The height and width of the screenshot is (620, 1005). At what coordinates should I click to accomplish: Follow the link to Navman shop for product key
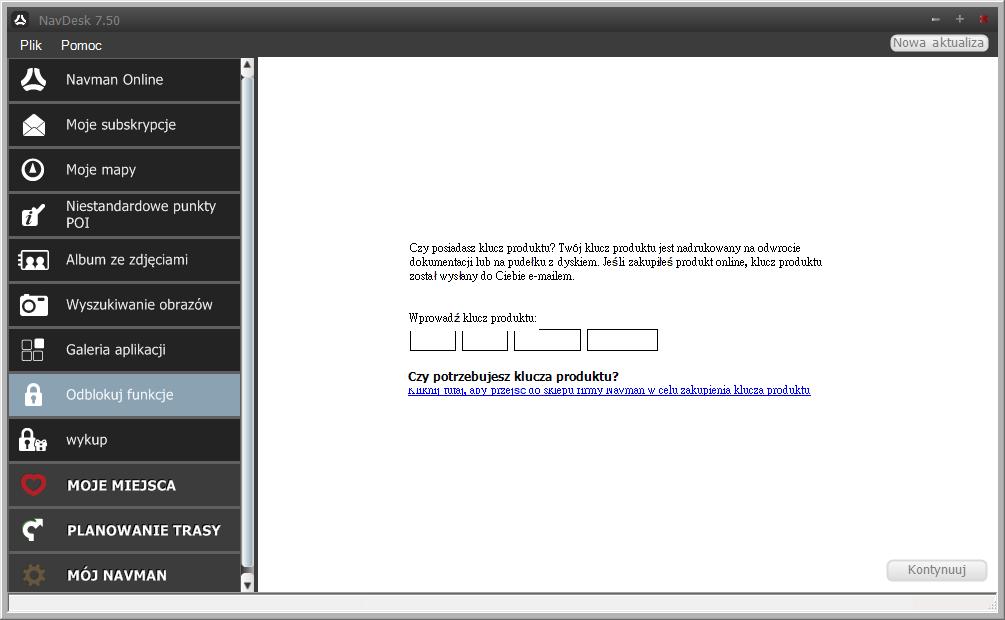pos(609,390)
